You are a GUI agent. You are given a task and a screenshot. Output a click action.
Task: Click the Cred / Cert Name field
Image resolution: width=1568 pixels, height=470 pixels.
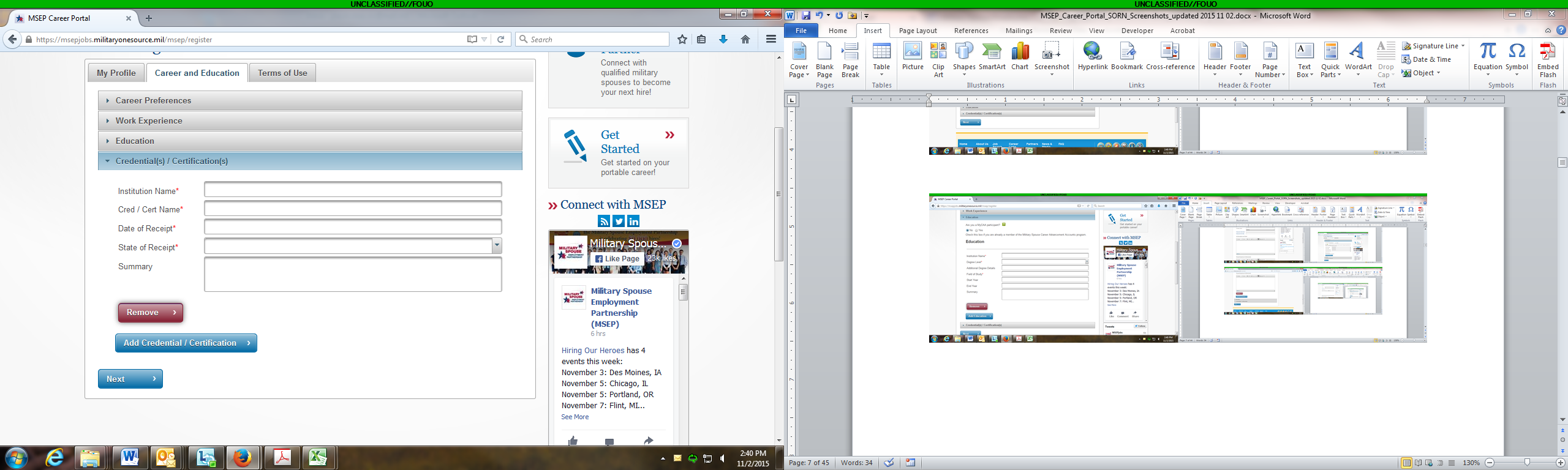pyautogui.click(x=353, y=209)
